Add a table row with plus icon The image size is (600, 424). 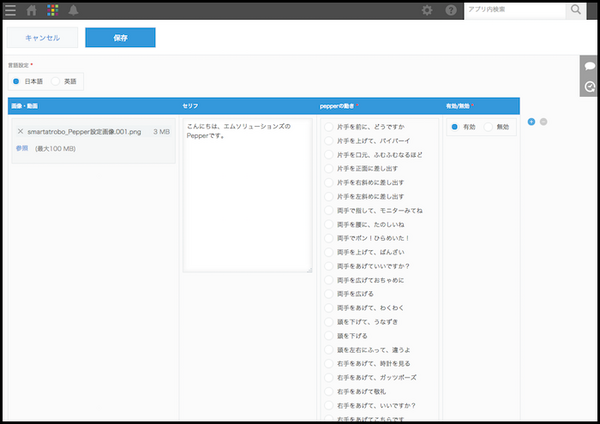531,122
